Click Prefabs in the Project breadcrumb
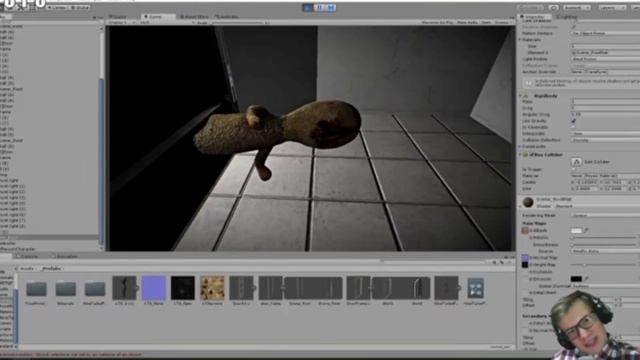640x360 pixels. pyautogui.click(x=52, y=269)
